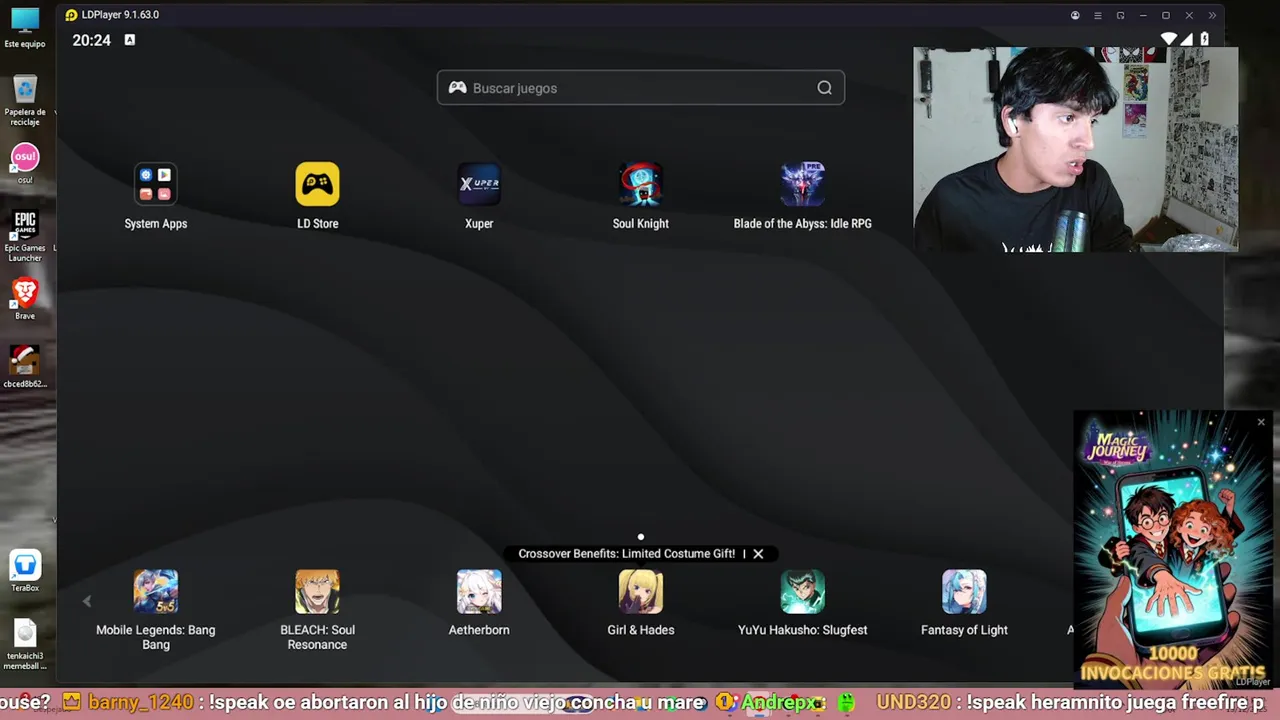The height and width of the screenshot is (720, 1280).
Task: Open LDPlayer user account icon
Action: (1075, 15)
